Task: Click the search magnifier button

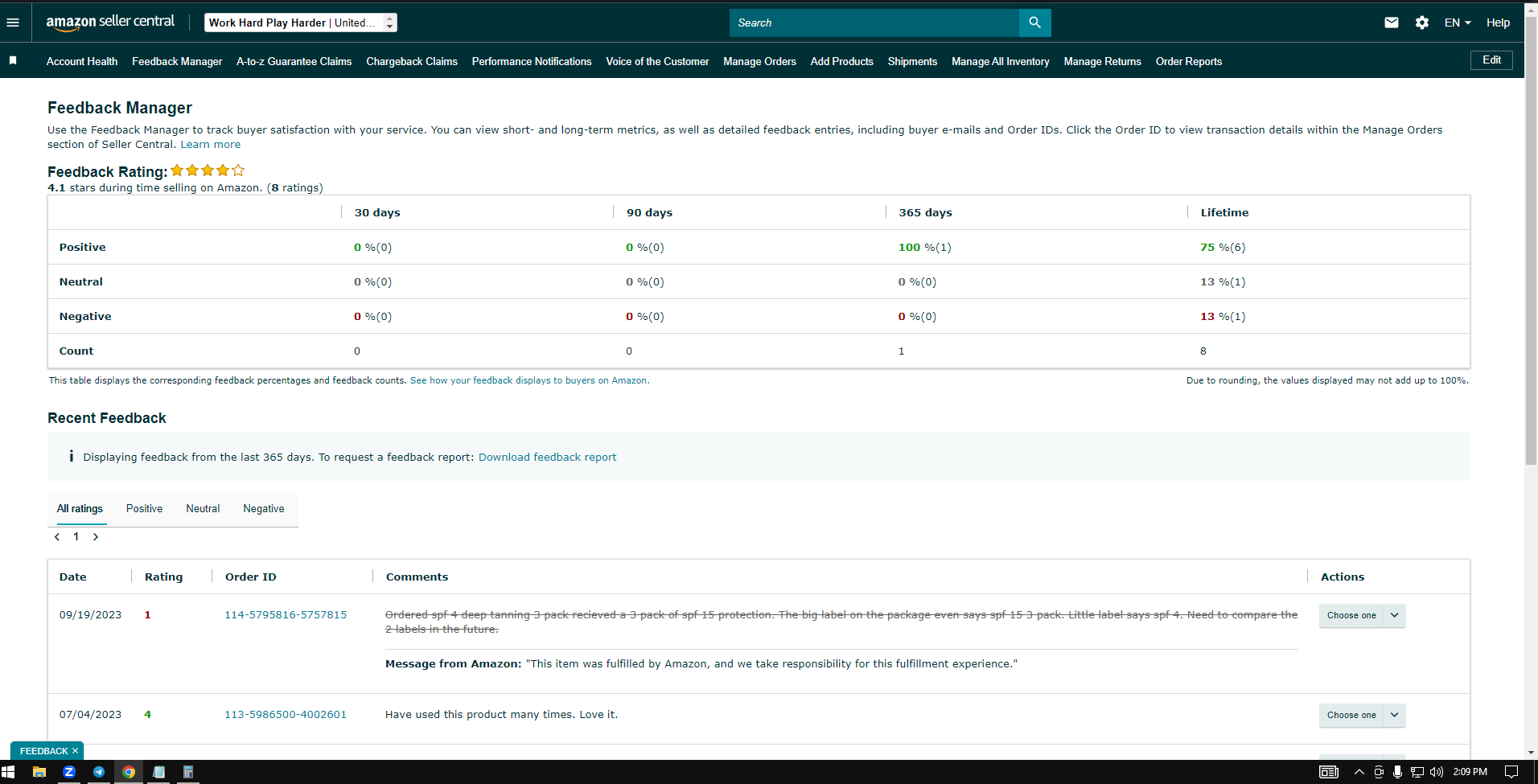Action: [1034, 23]
